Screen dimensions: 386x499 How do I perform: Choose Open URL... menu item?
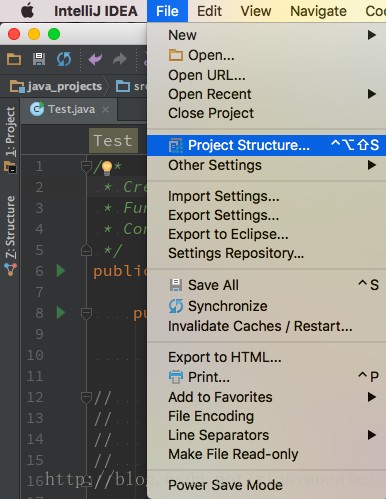(266, 75)
